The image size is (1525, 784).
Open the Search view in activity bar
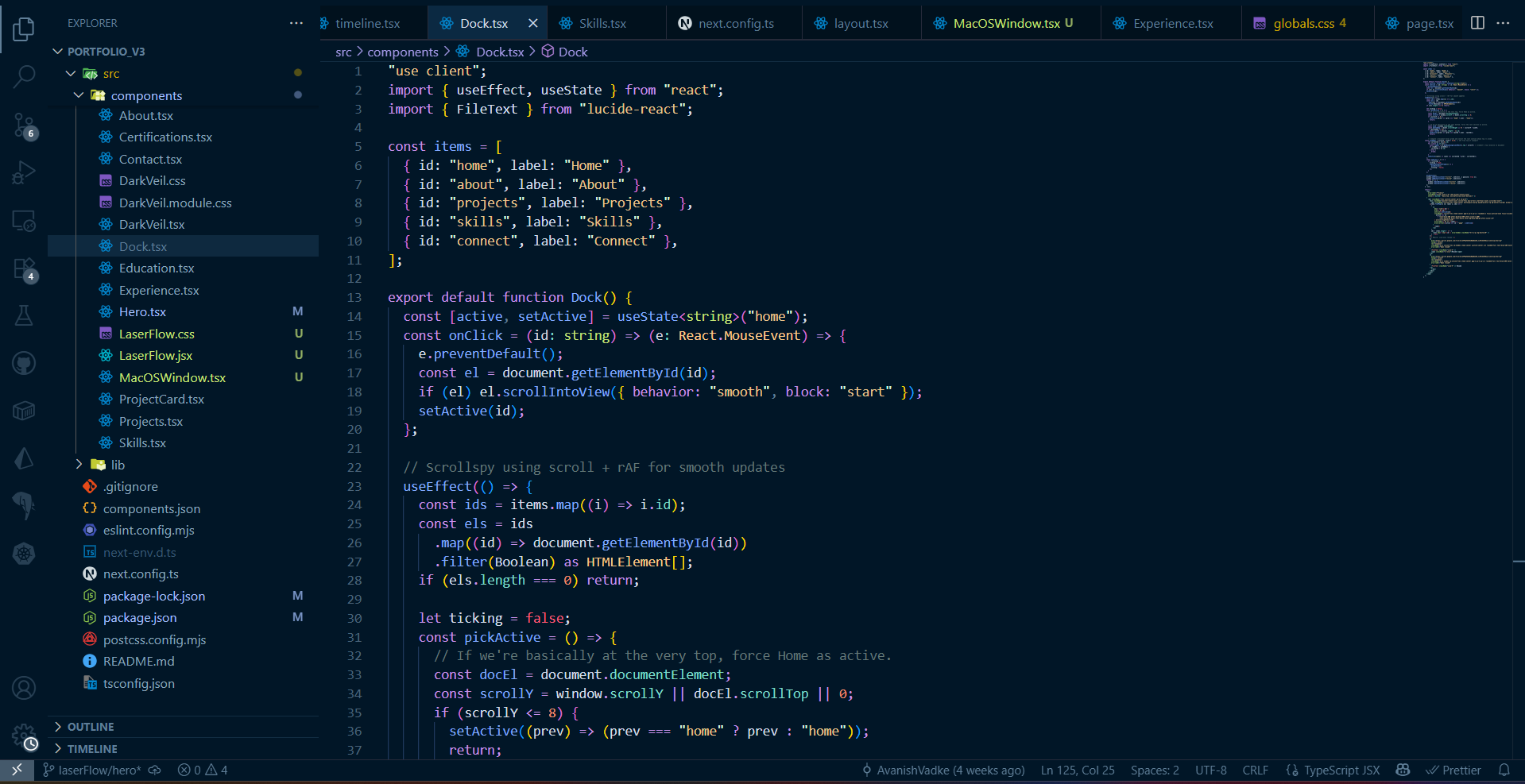point(24,77)
